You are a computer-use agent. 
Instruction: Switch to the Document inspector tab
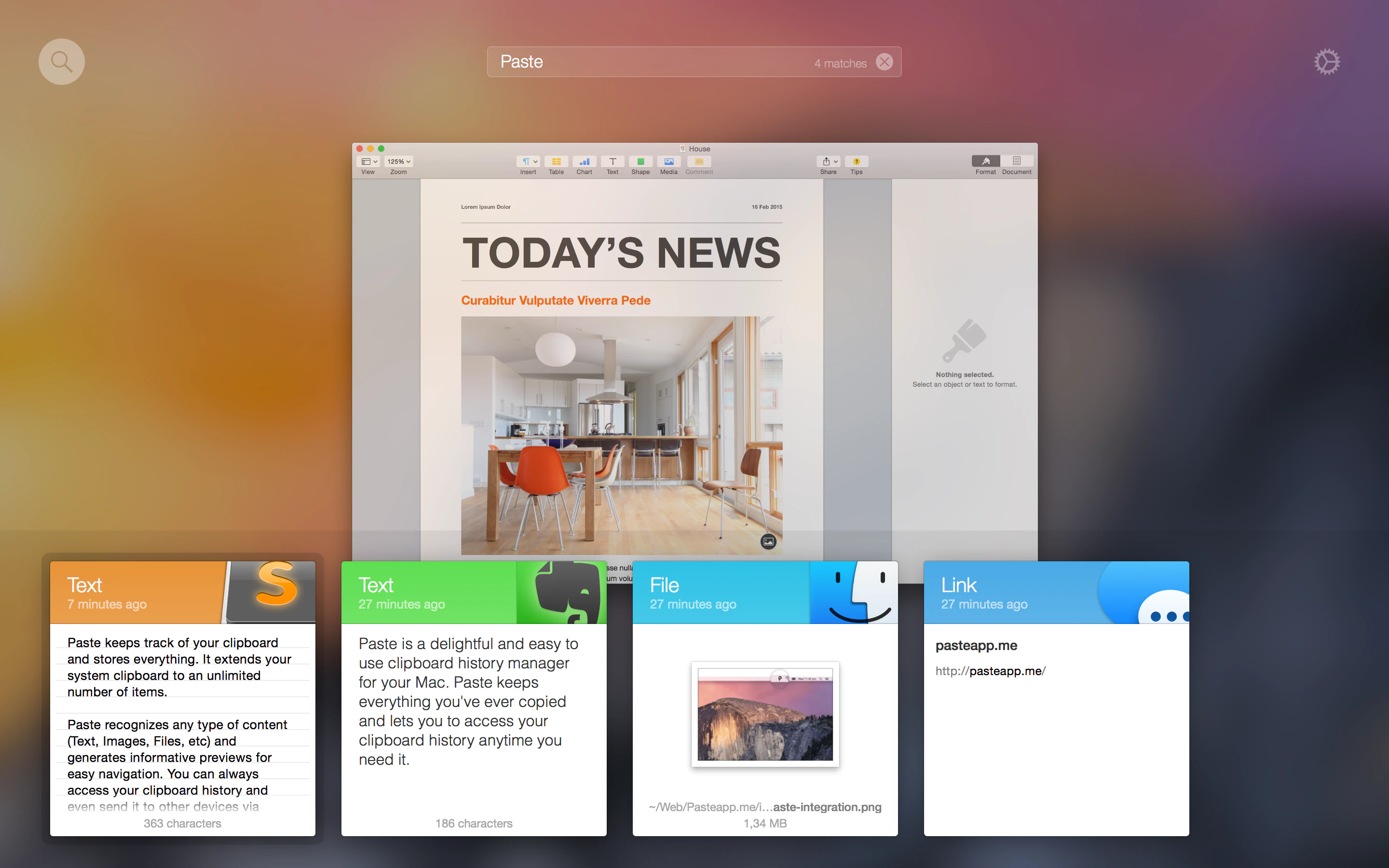point(1017,162)
